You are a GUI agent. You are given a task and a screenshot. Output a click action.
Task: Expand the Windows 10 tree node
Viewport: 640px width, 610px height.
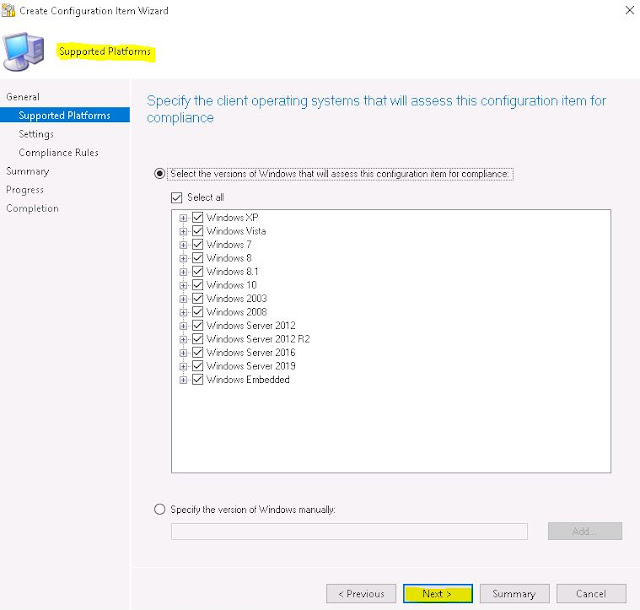(183, 285)
